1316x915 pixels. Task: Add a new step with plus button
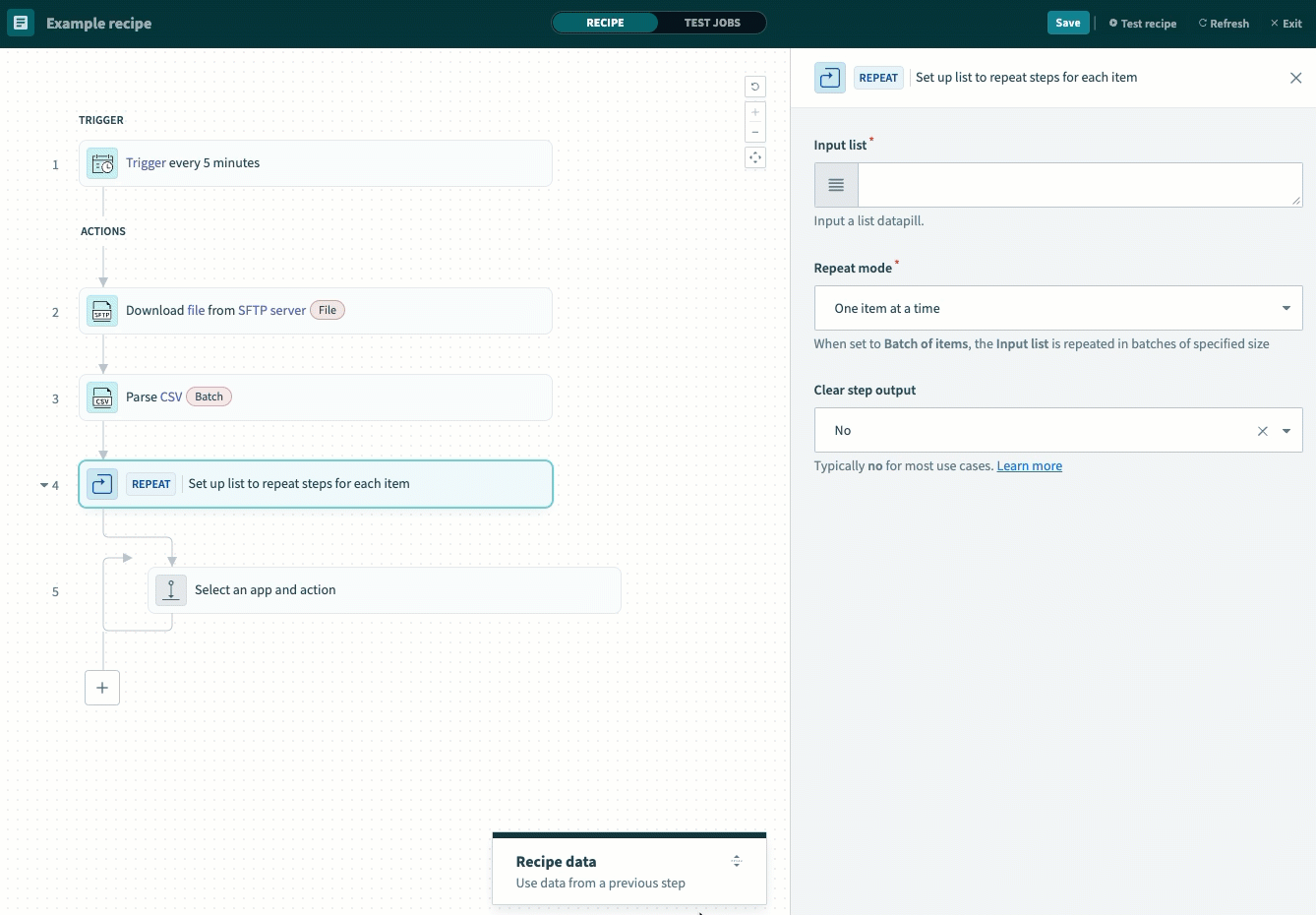point(102,688)
